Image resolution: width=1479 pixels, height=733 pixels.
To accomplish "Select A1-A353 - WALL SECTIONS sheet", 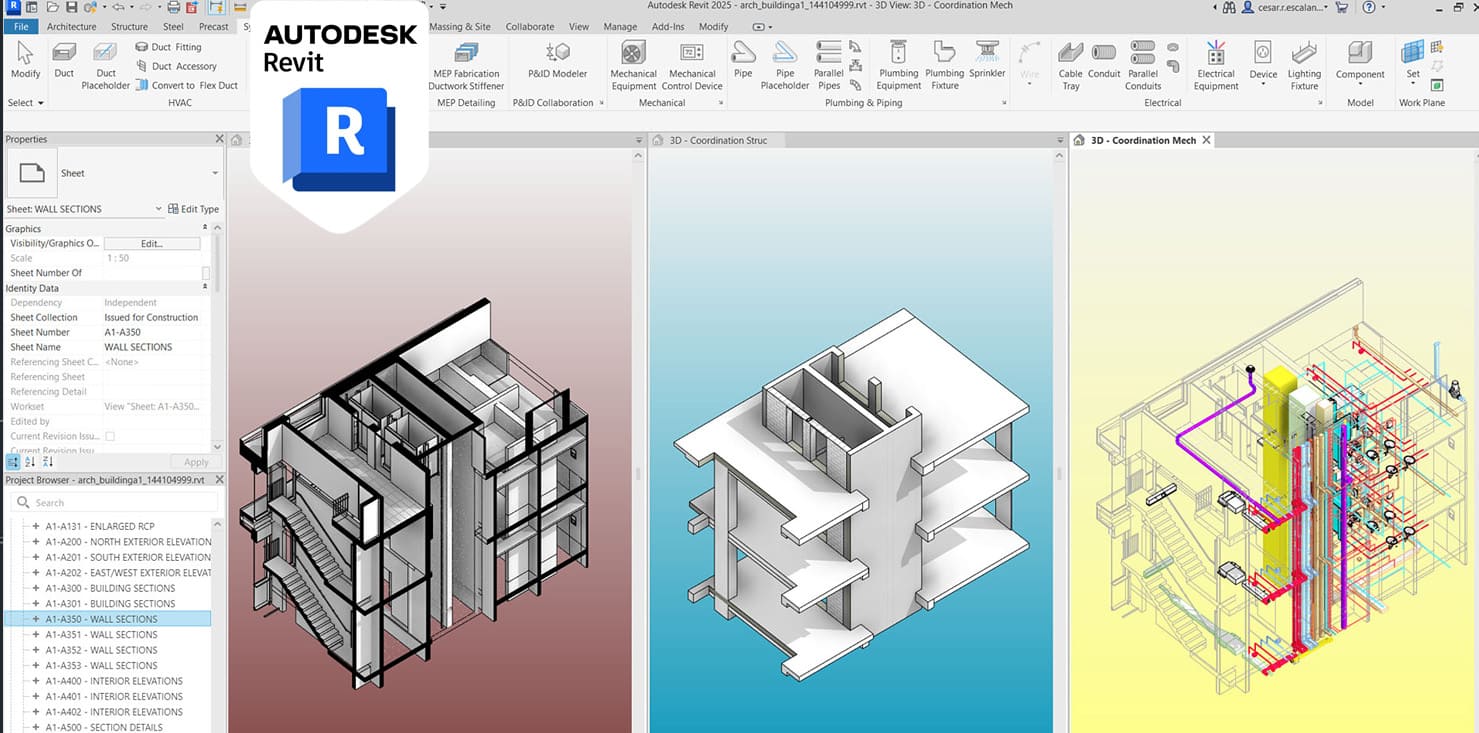I will (101, 665).
